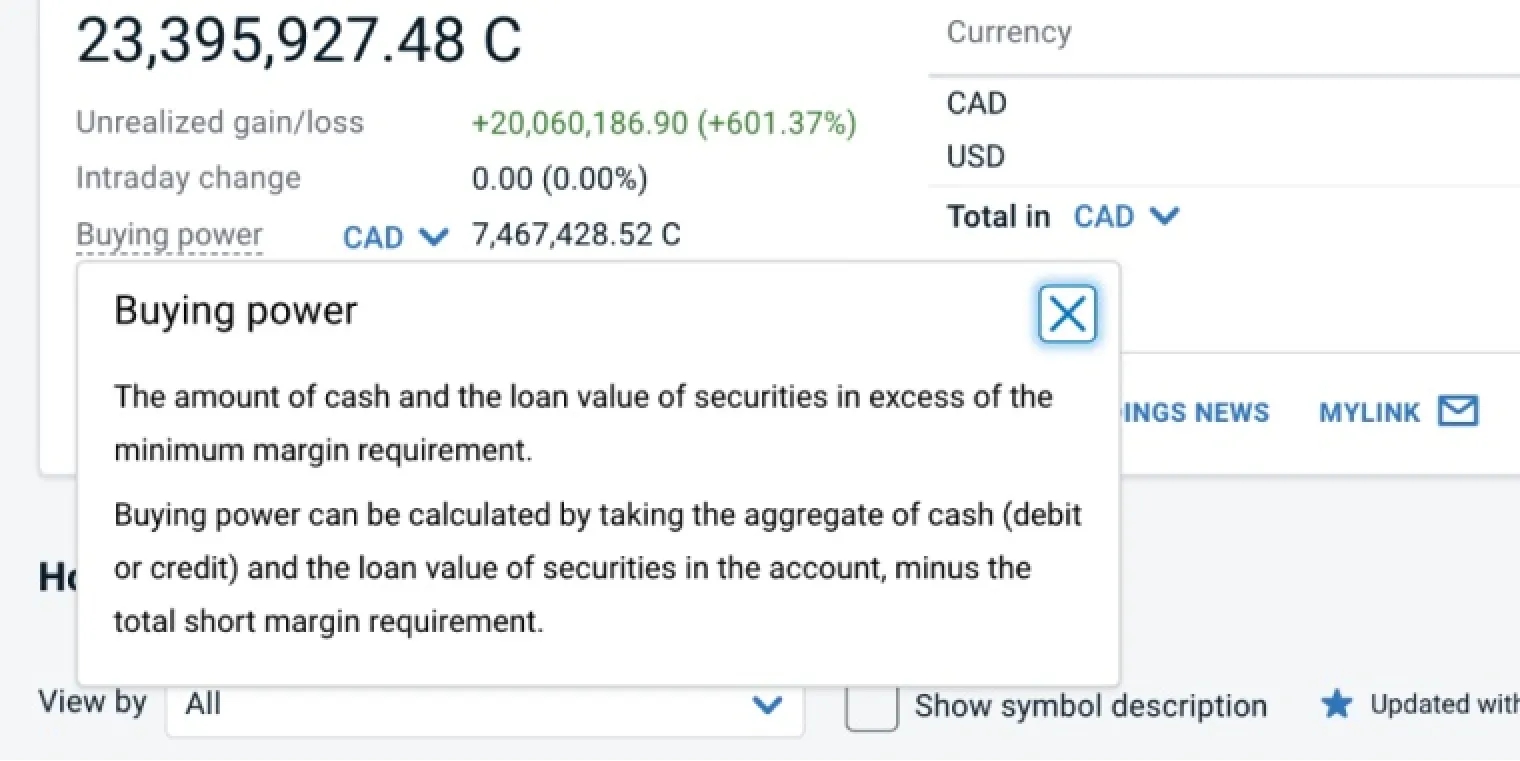The width and height of the screenshot is (1520, 761).
Task: Click the MYLINK envelope icon
Action: (1457, 411)
